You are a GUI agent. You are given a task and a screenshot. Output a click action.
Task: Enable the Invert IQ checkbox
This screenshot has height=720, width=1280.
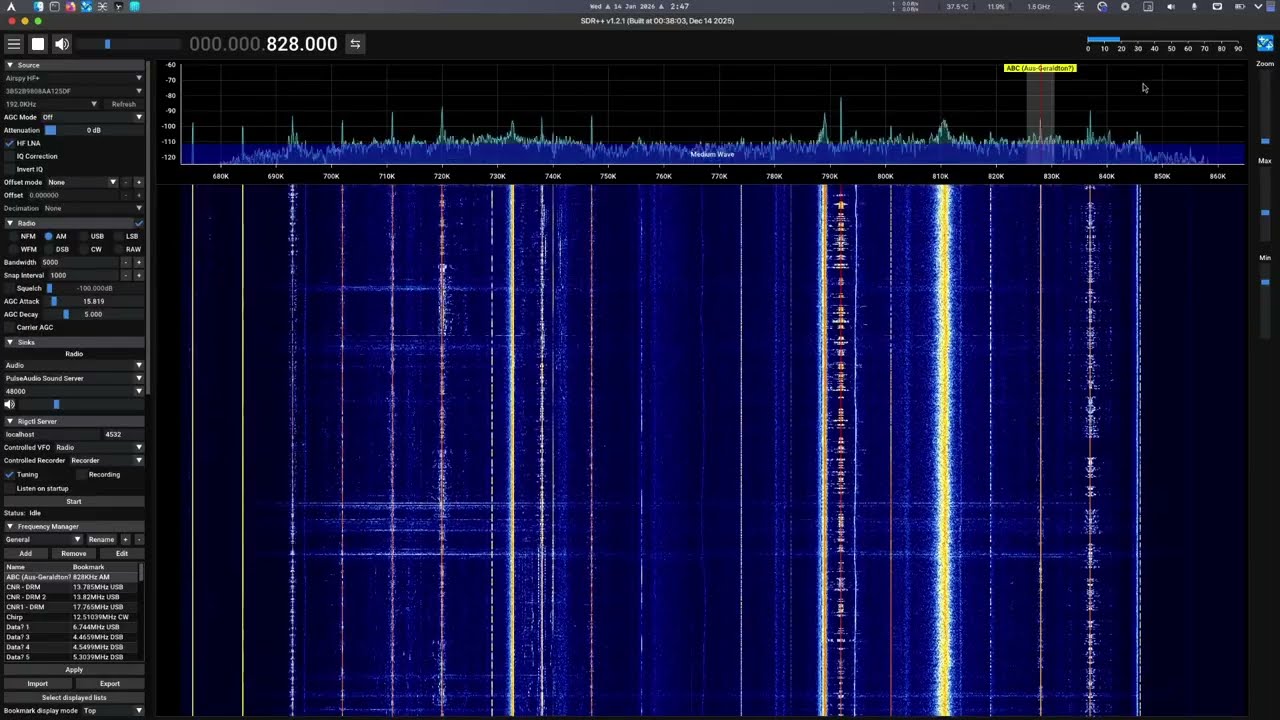pos(9,169)
